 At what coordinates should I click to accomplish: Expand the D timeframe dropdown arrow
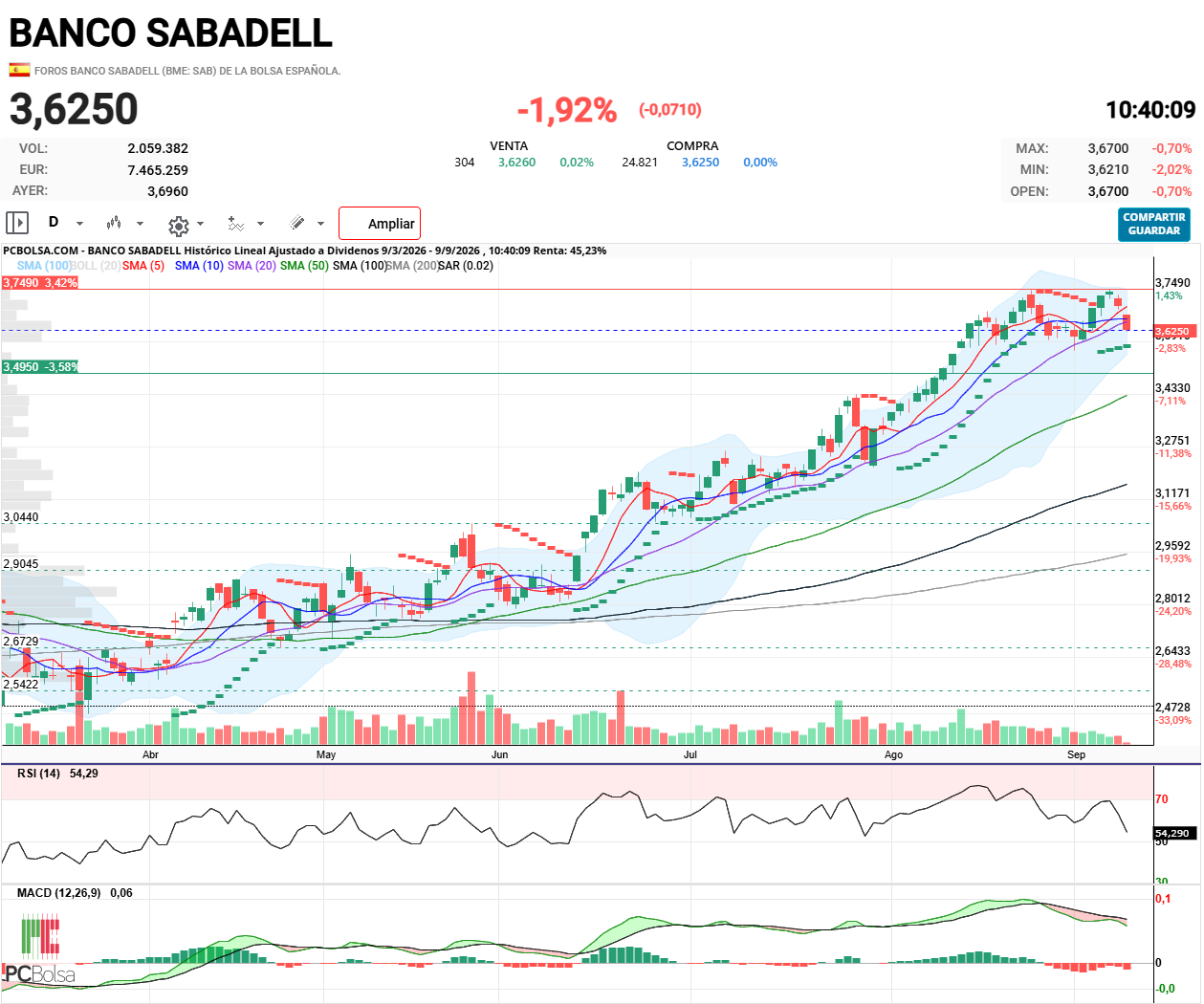pyautogui.click(x=79, y=224)
